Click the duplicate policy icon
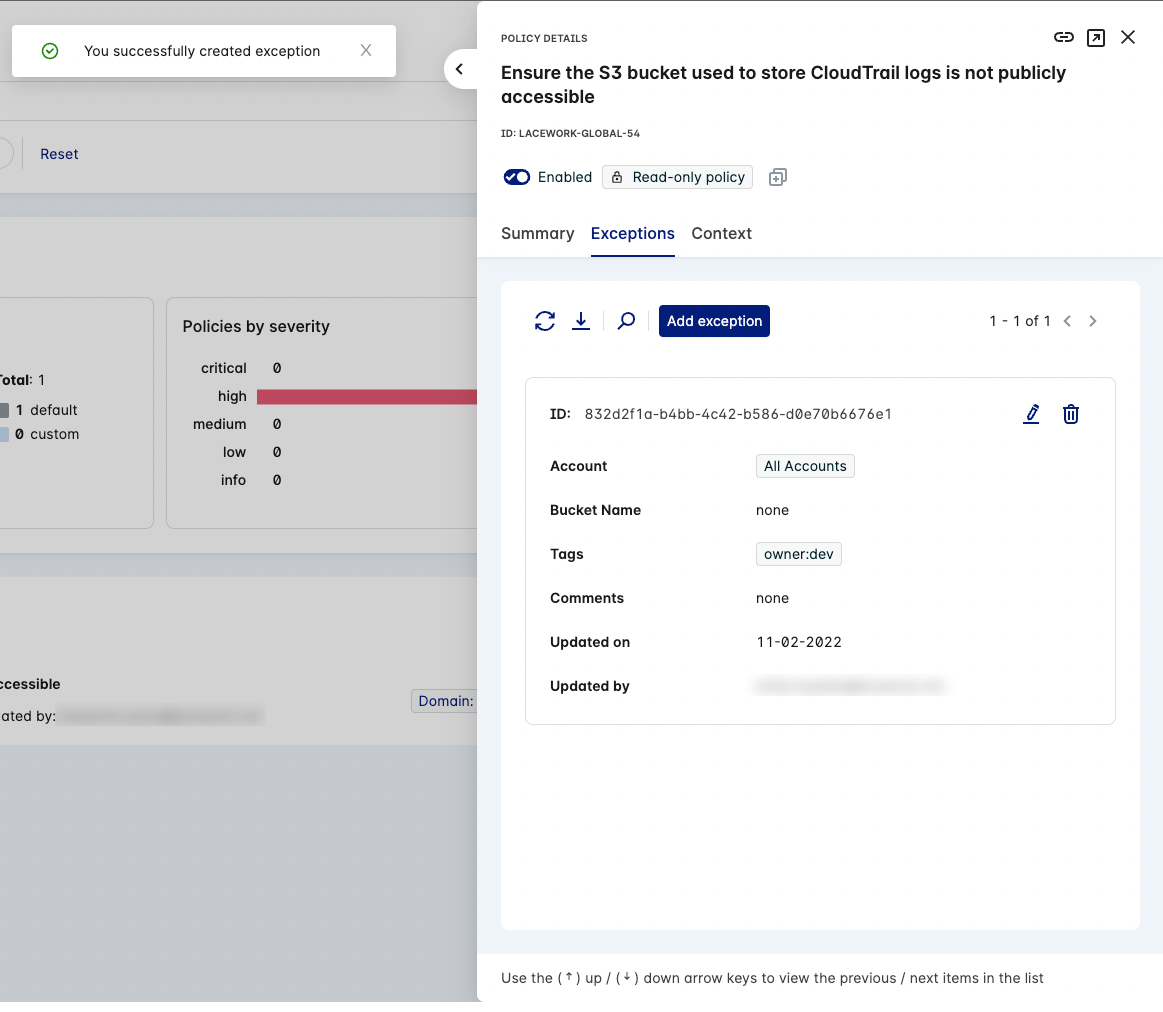The width and height of the screenshot is (1163, 1012). (778, 177)
